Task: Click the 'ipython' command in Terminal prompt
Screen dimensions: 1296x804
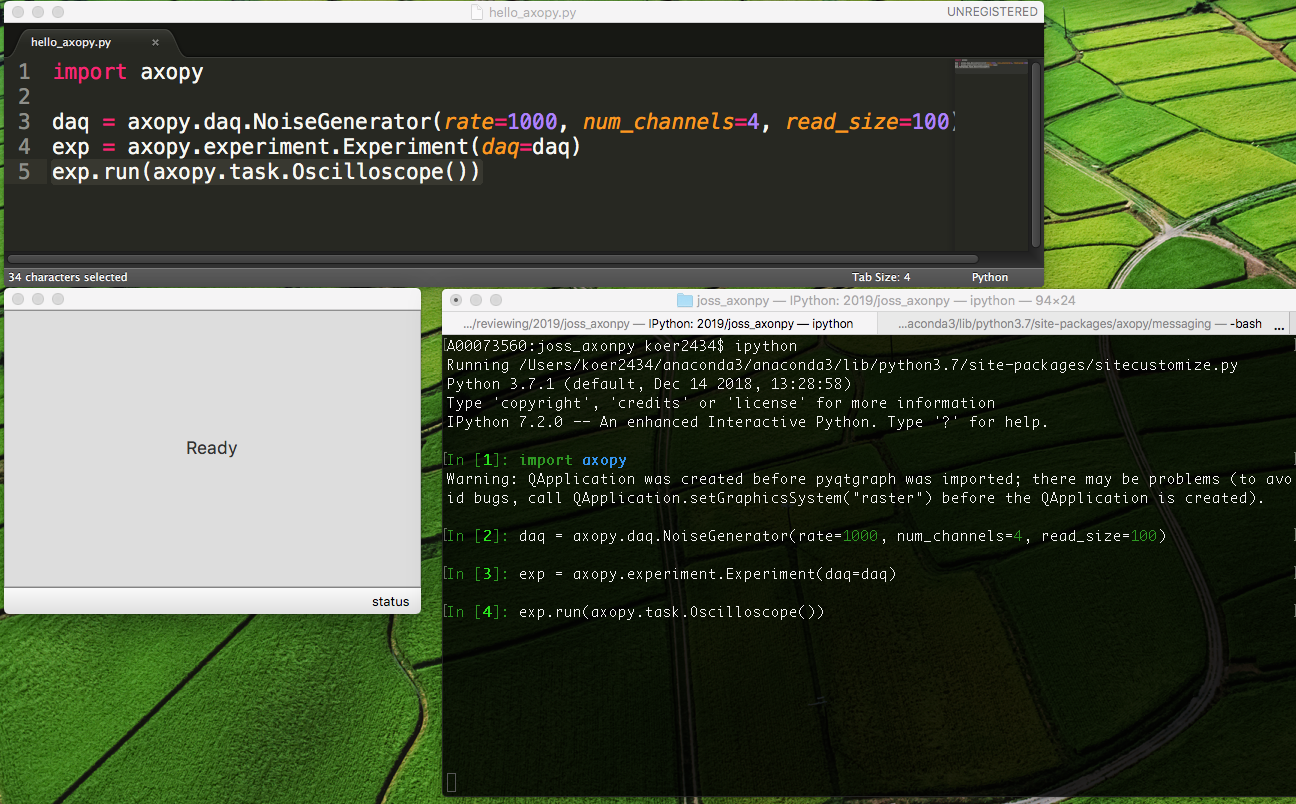Action: point(766,346)
